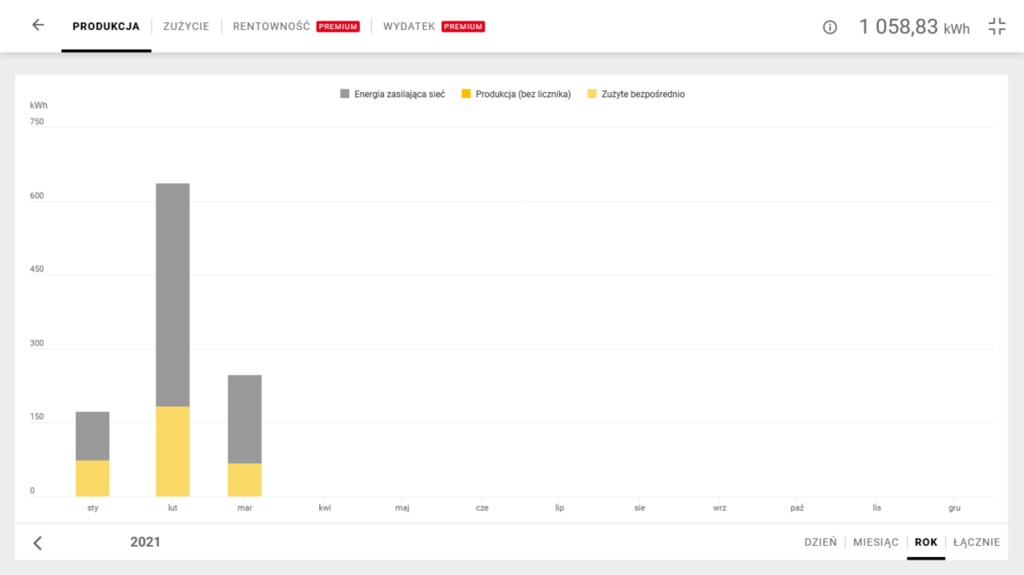The width and height of the screenshot is (1024, 575).
Task: Show the Łącznie total view
Action: (976, 542)
